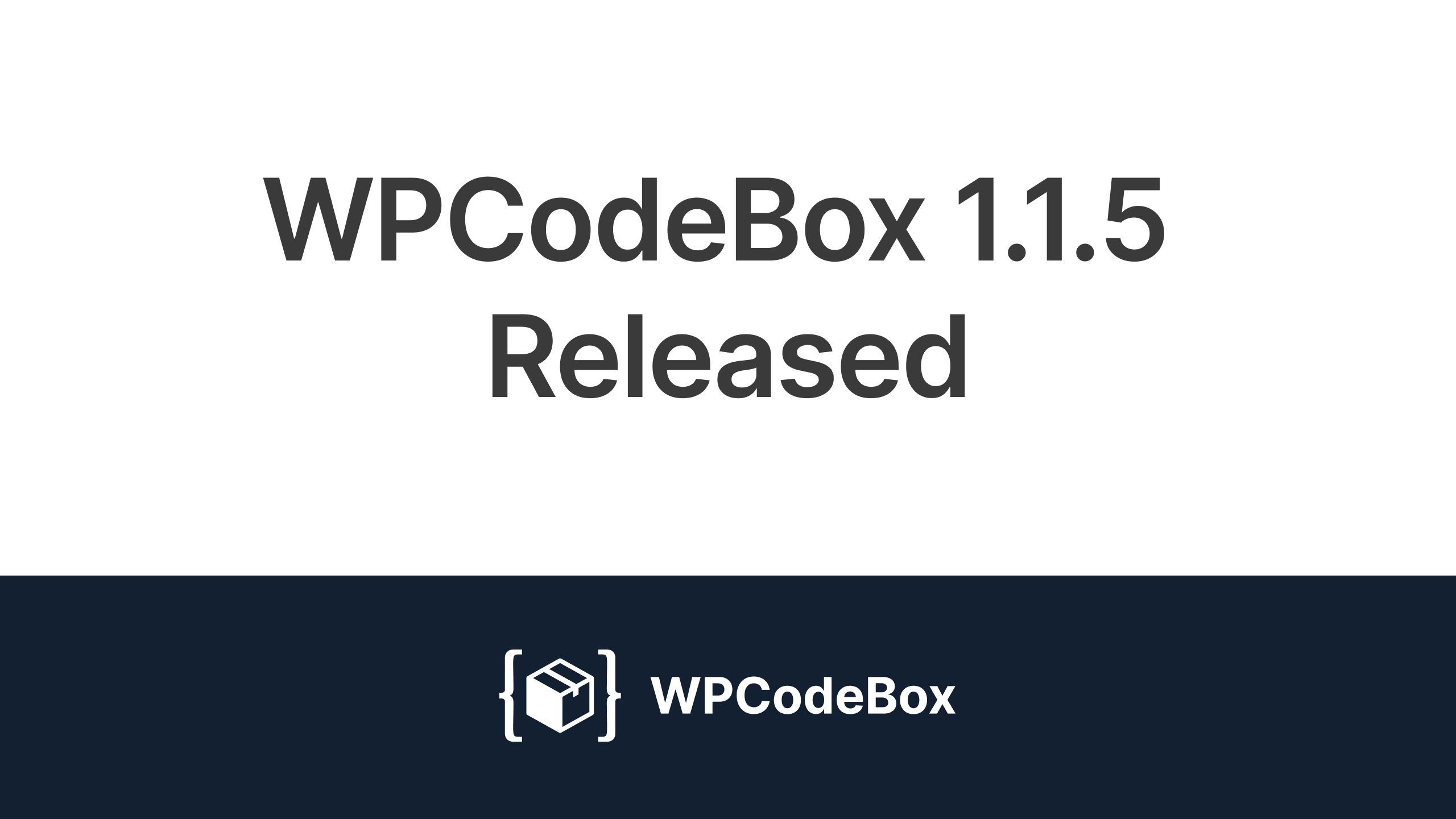Click the WPCodeBox 1.1.5 Released heading
This screenshot has height=819, width=1456.
(728, 289)
